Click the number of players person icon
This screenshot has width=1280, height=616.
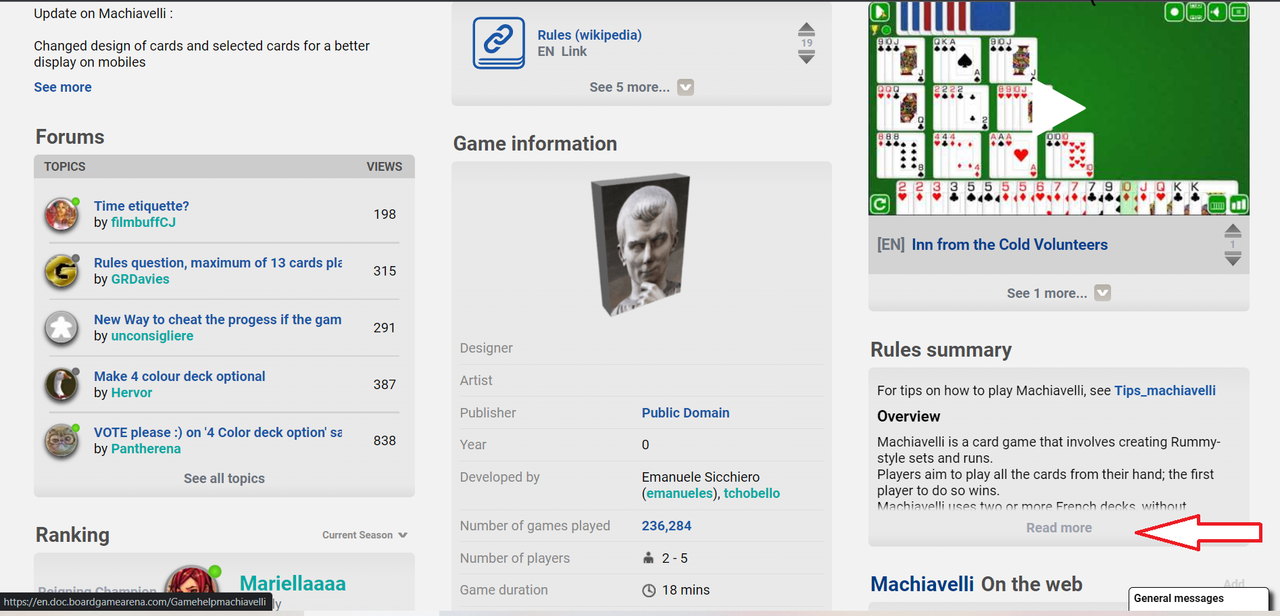pyautogui.click(x=649, y=558)
